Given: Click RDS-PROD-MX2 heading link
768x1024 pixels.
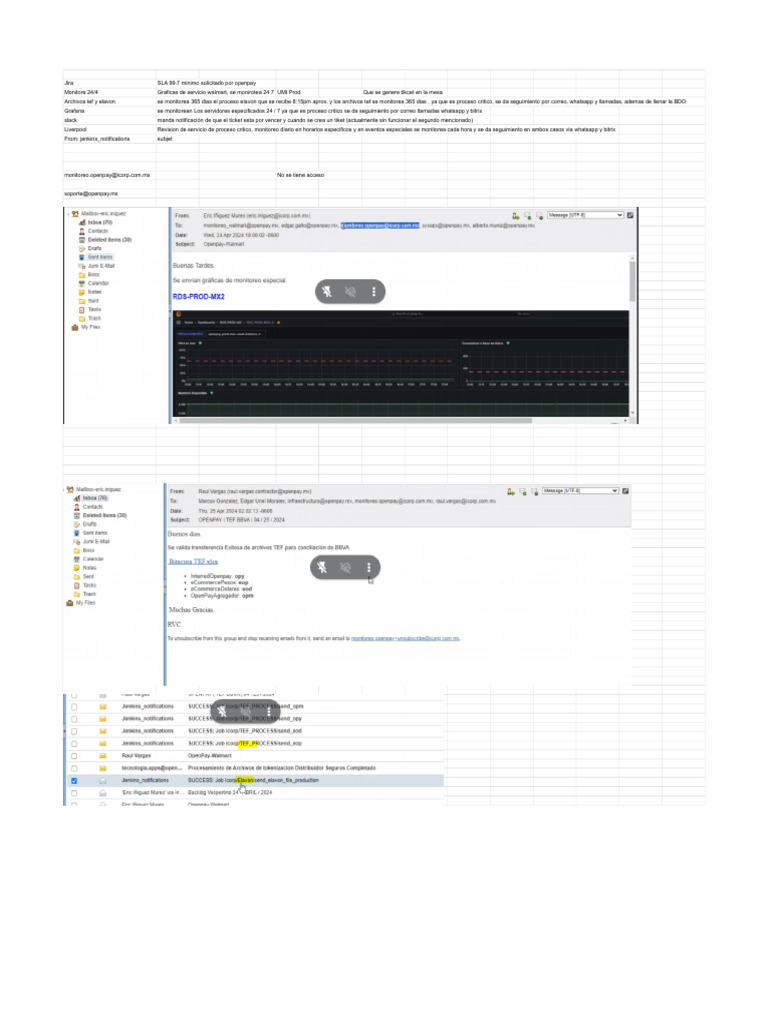Looking at the screenshot, I should click(199, 296).
